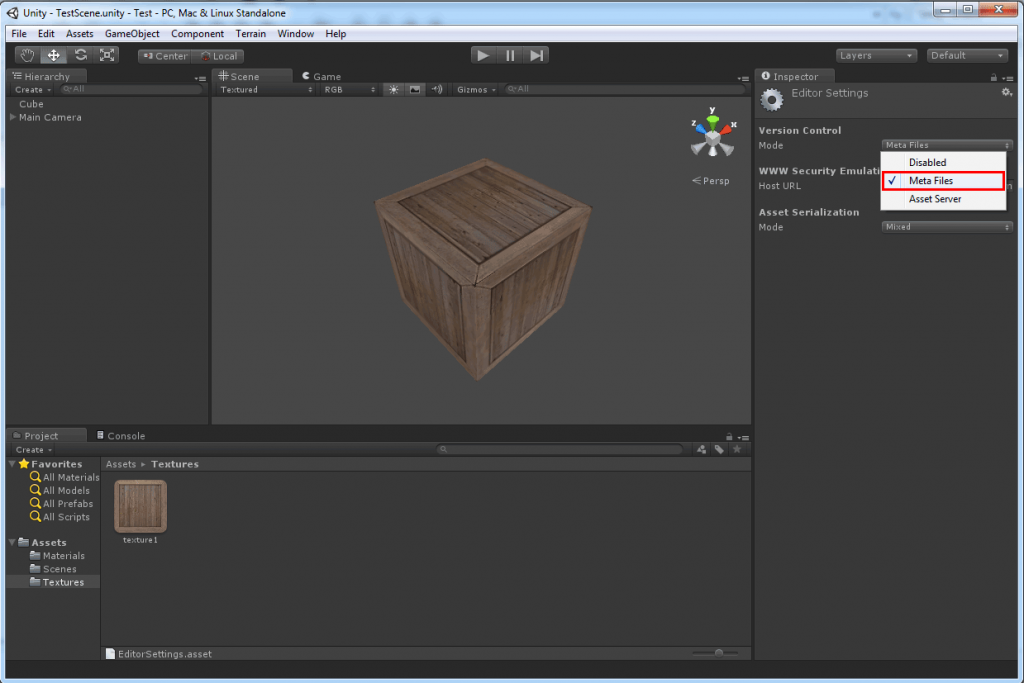Viewport: 1024px width, 683px height.
Task: Switch to the Console tab
Action: (x=121, y=436)
